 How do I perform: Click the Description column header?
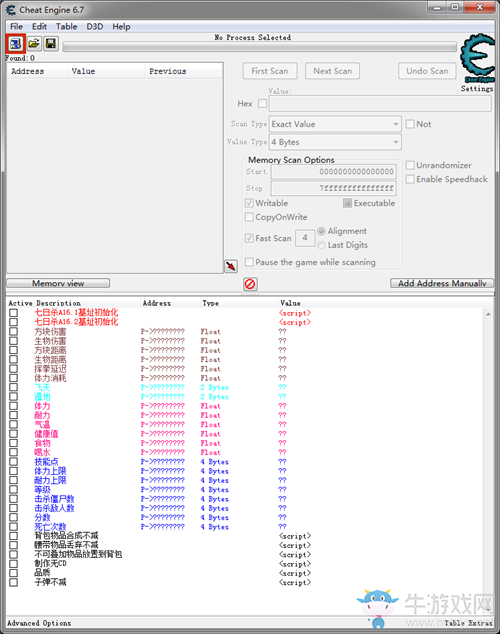coord(59,303)
